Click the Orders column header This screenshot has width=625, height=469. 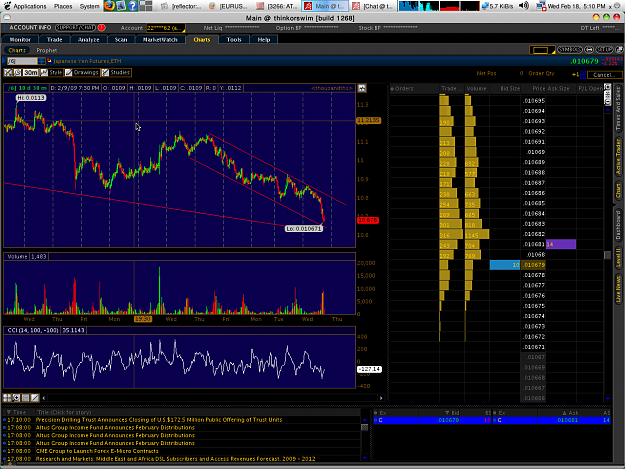414,88
